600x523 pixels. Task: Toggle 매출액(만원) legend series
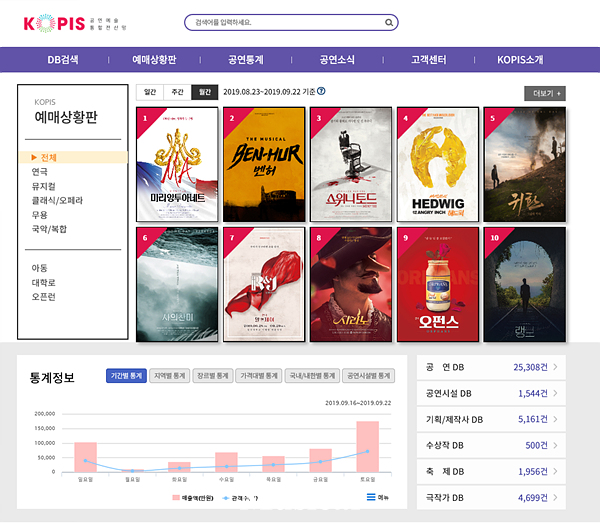coord(193,498)
